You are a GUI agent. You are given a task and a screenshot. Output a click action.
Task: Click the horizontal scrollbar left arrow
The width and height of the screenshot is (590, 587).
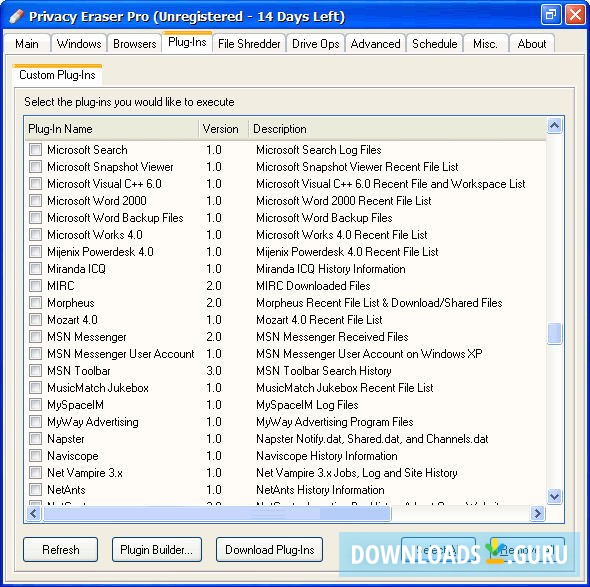(x=33, y=513)
